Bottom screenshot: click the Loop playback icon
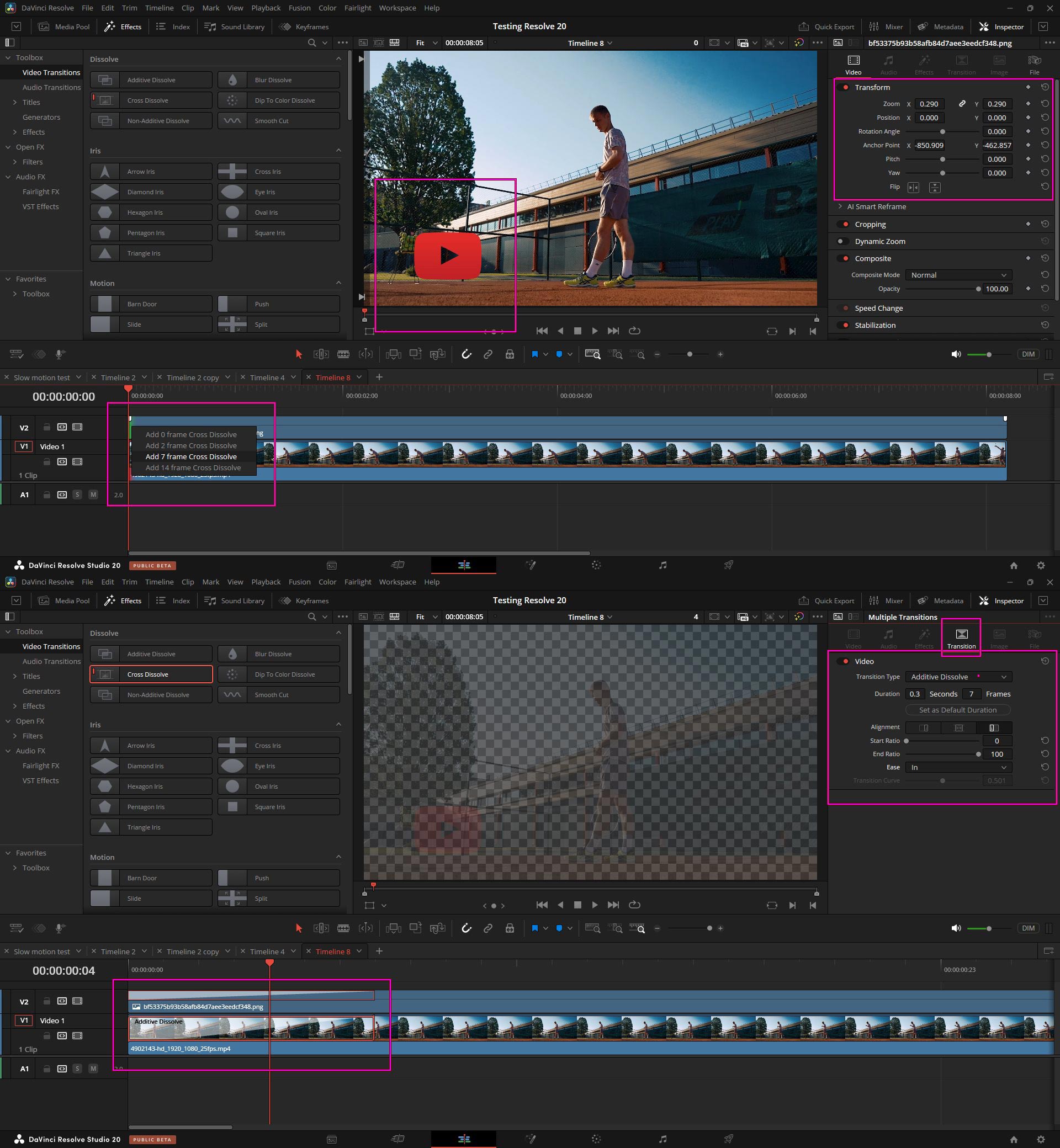The width and height of the screenshot is (1060, 1148). click(x=634, y=905)
